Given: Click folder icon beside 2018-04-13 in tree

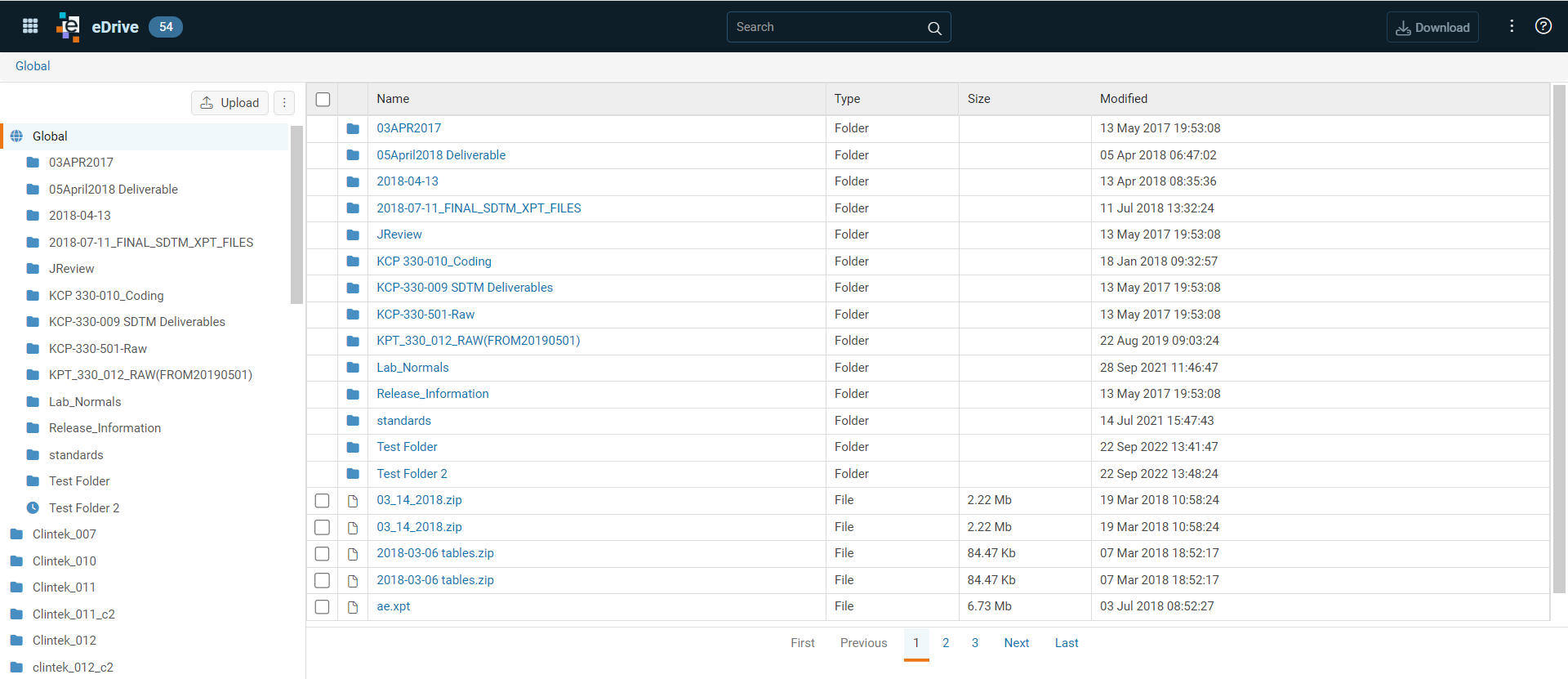Looking at the screenshot, I should (x=33, y=216).
